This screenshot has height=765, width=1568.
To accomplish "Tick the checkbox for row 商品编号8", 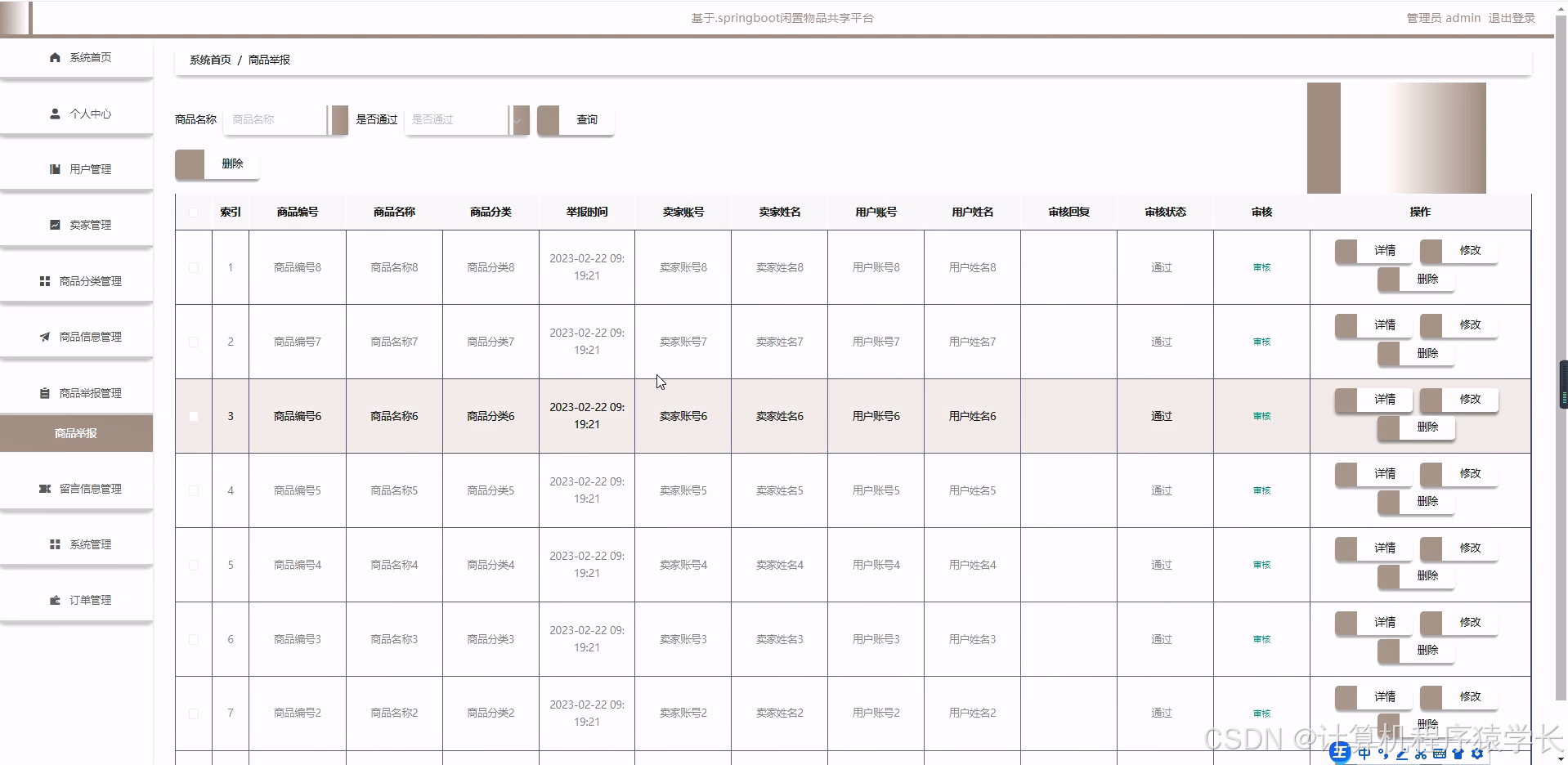I will point(194,267).
